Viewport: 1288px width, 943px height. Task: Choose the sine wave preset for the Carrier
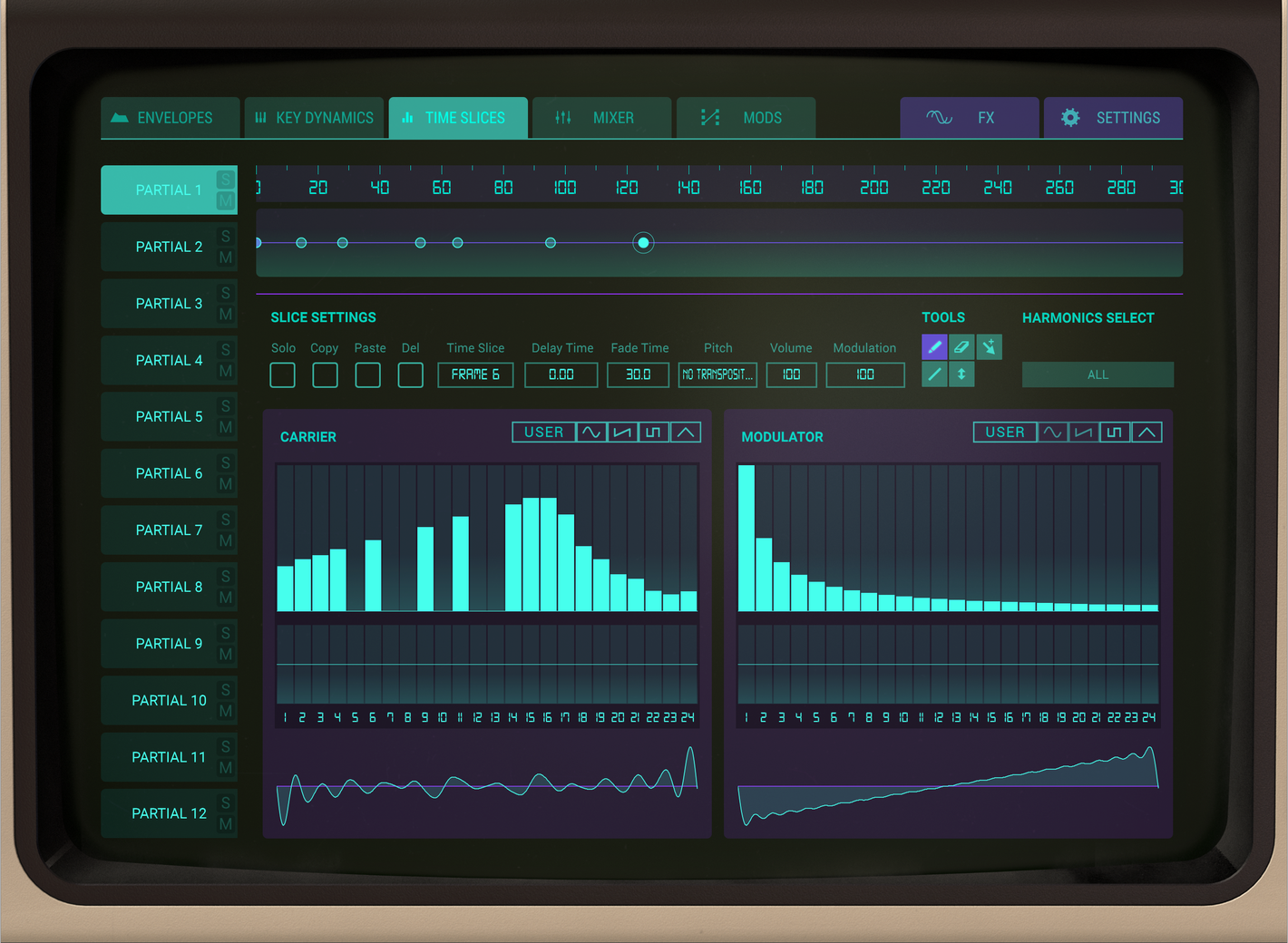click(591, 432)
